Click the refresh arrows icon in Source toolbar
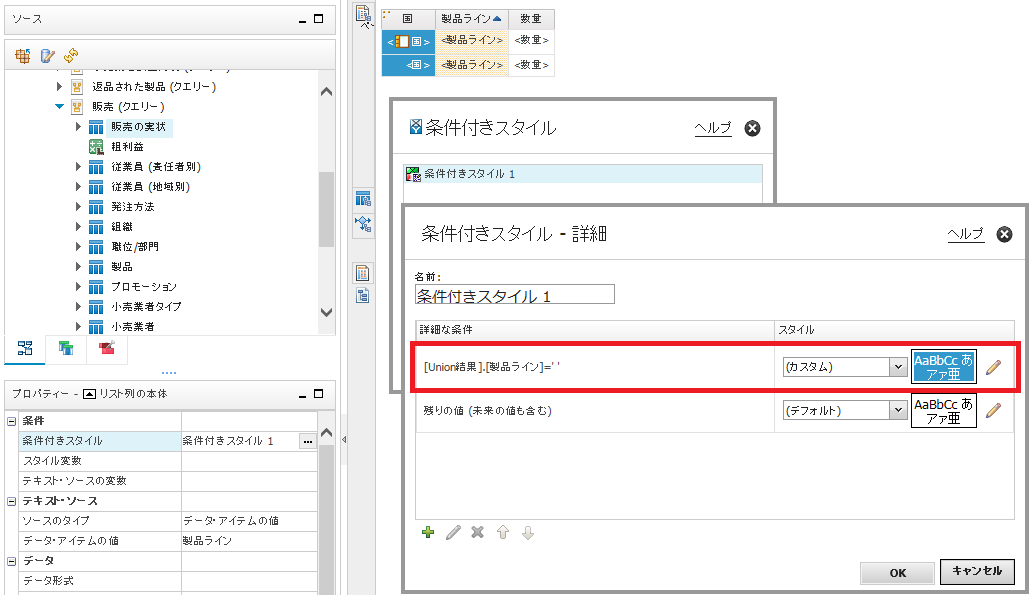This screenshot has height=595, width=1031. [x=71, y=55]
